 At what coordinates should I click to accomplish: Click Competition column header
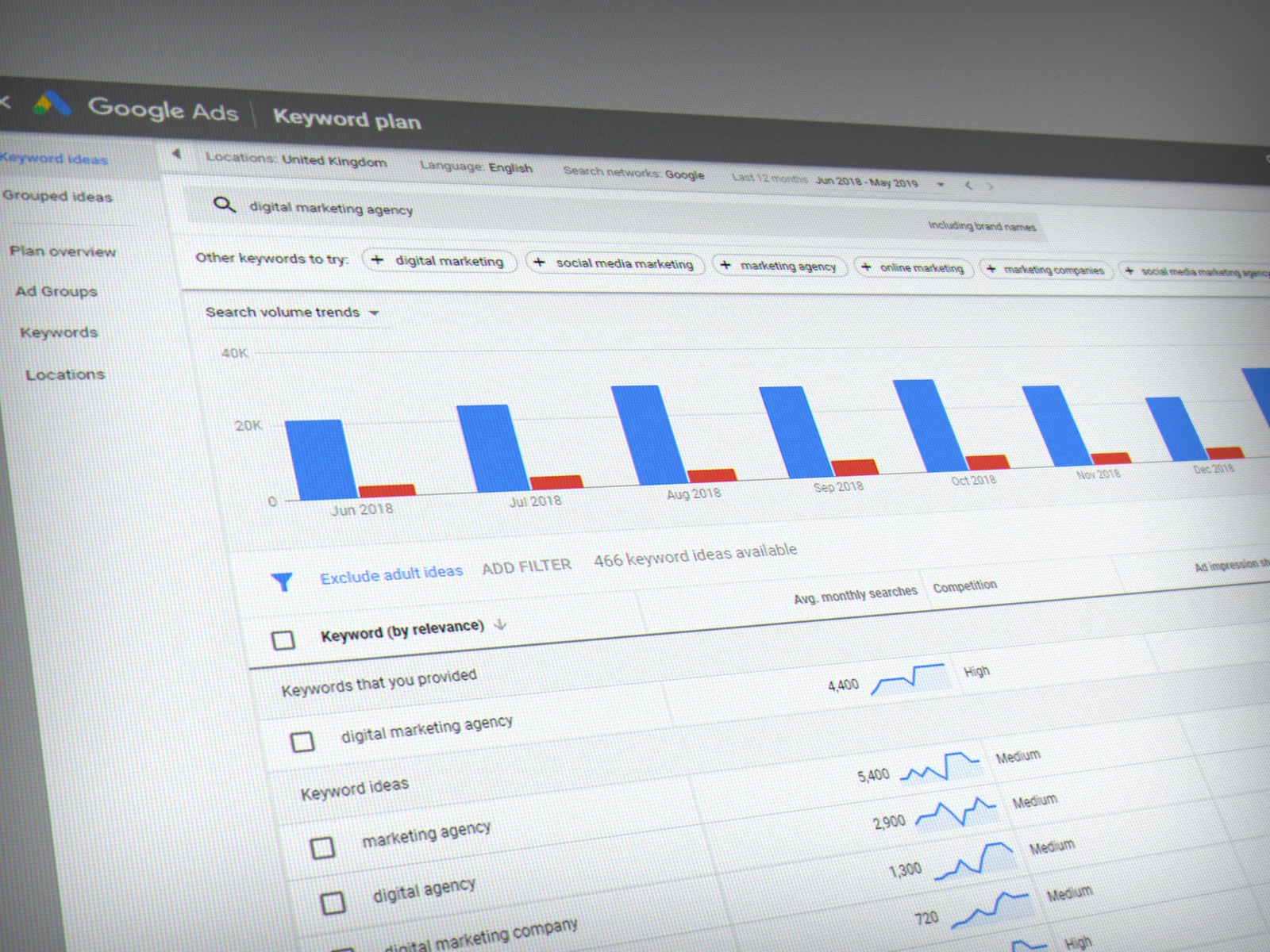964,586
